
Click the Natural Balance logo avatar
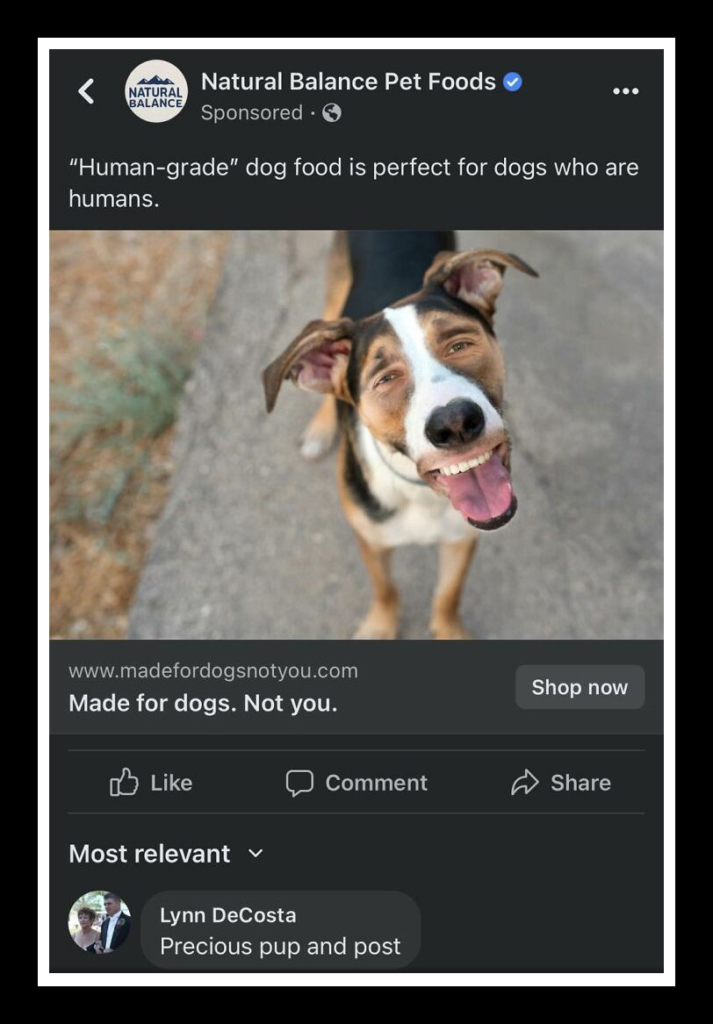[x=156, y=91]
